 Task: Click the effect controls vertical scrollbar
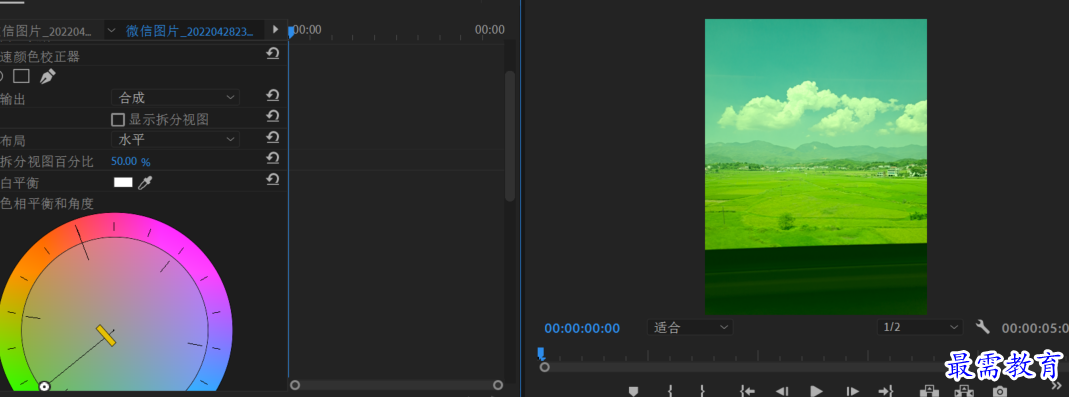pyautogui.click(x=509, y=135)
